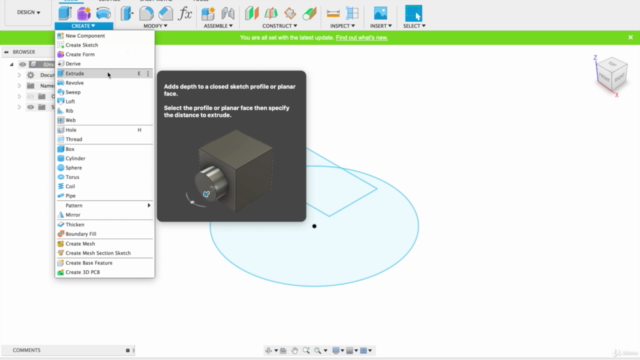Collapse the root component tree node
The height and width of the screenshot is (360, 640).
11,64
